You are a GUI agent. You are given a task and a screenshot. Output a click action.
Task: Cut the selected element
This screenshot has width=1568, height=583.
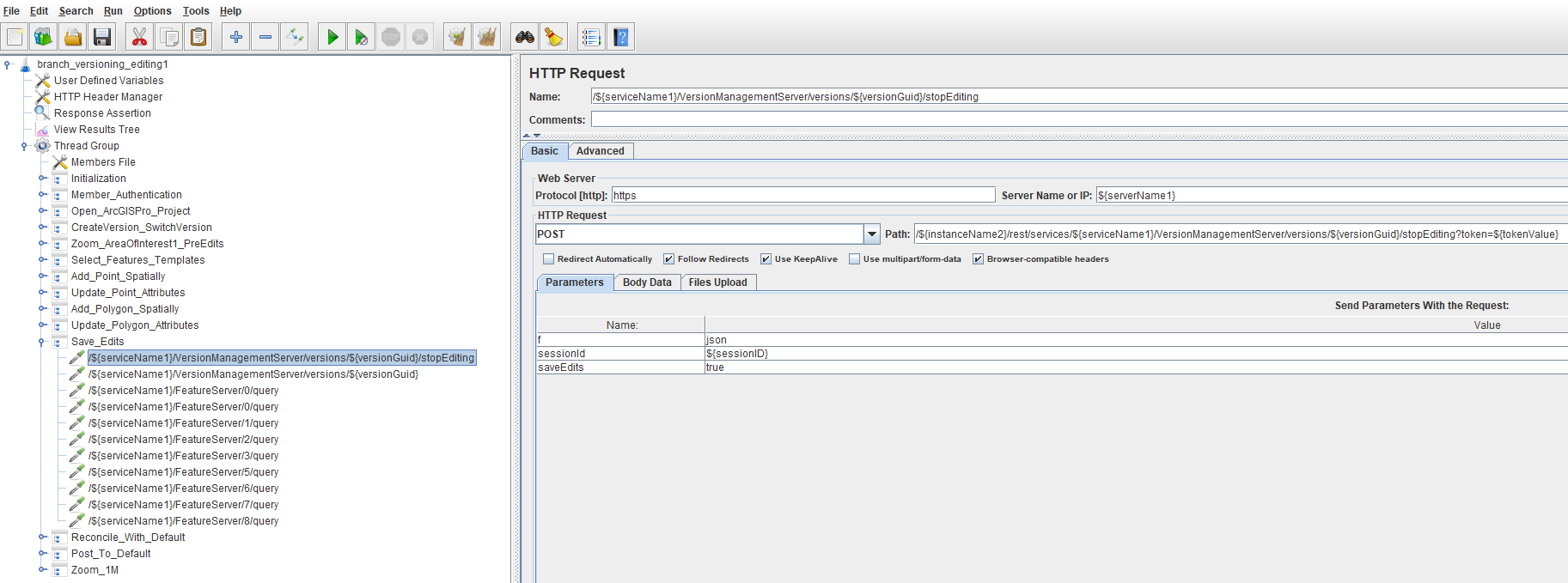click(x=139, y=37)
